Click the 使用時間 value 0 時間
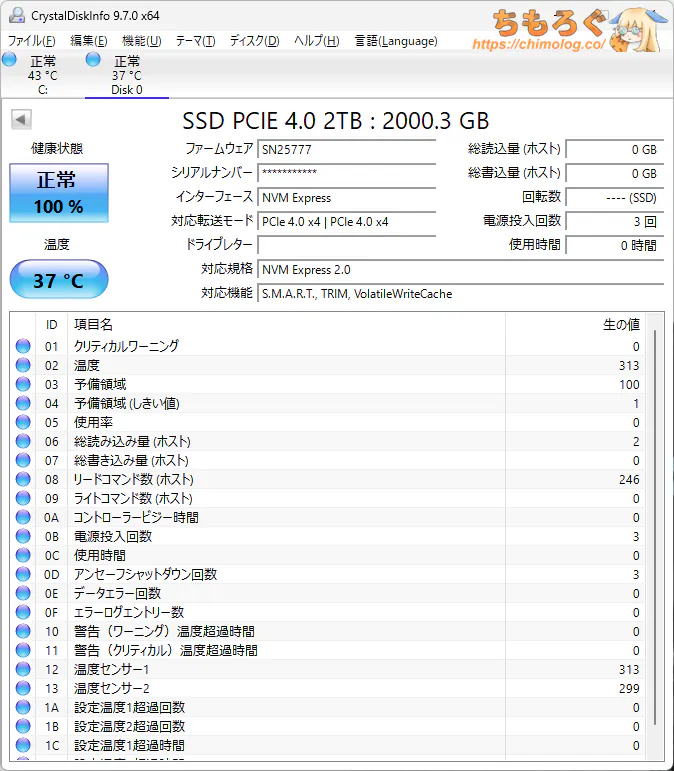Screen dimensions: 674x771 [x=615, y=245]
